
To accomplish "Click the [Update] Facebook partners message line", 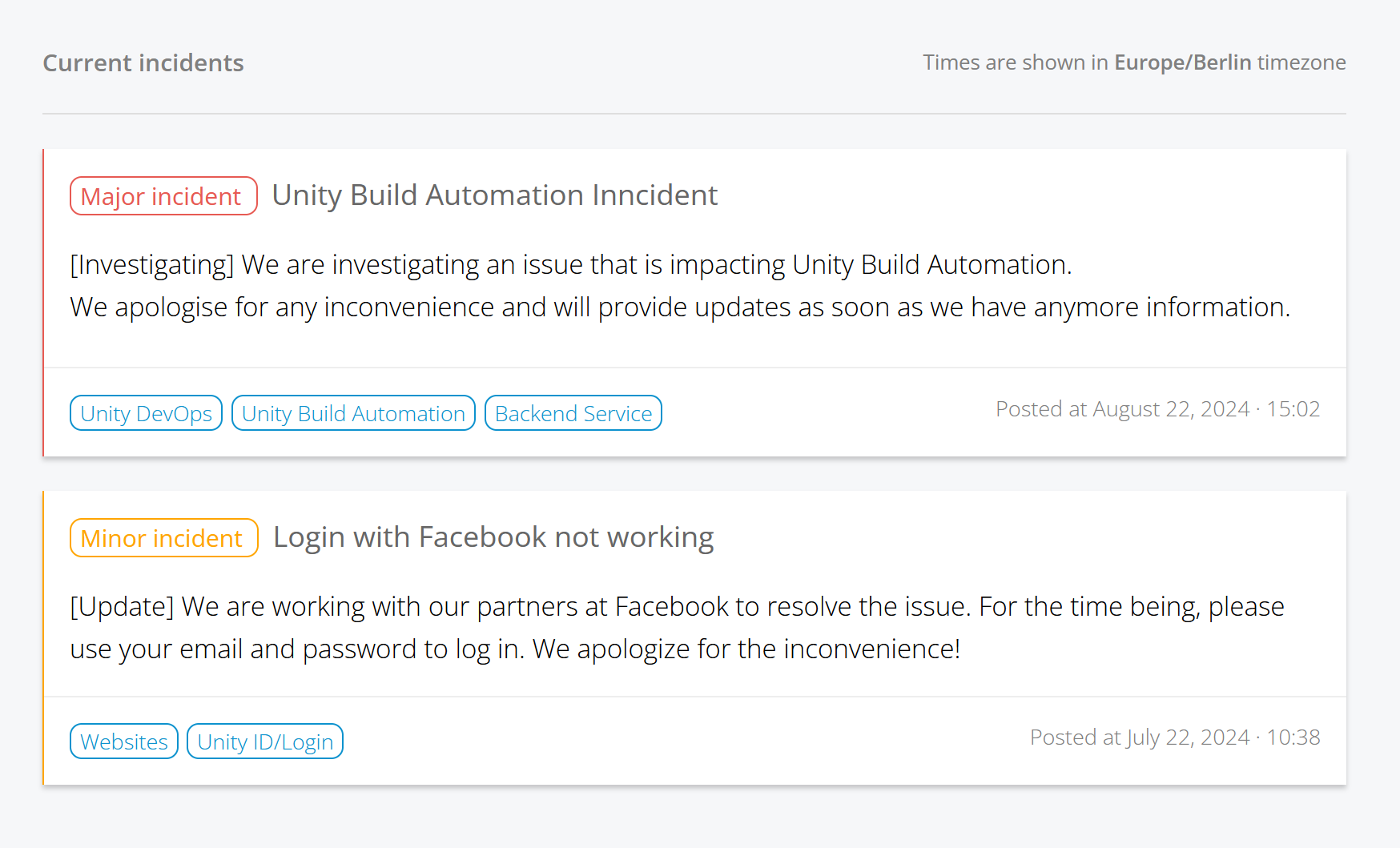I will (x=677, y=607).
